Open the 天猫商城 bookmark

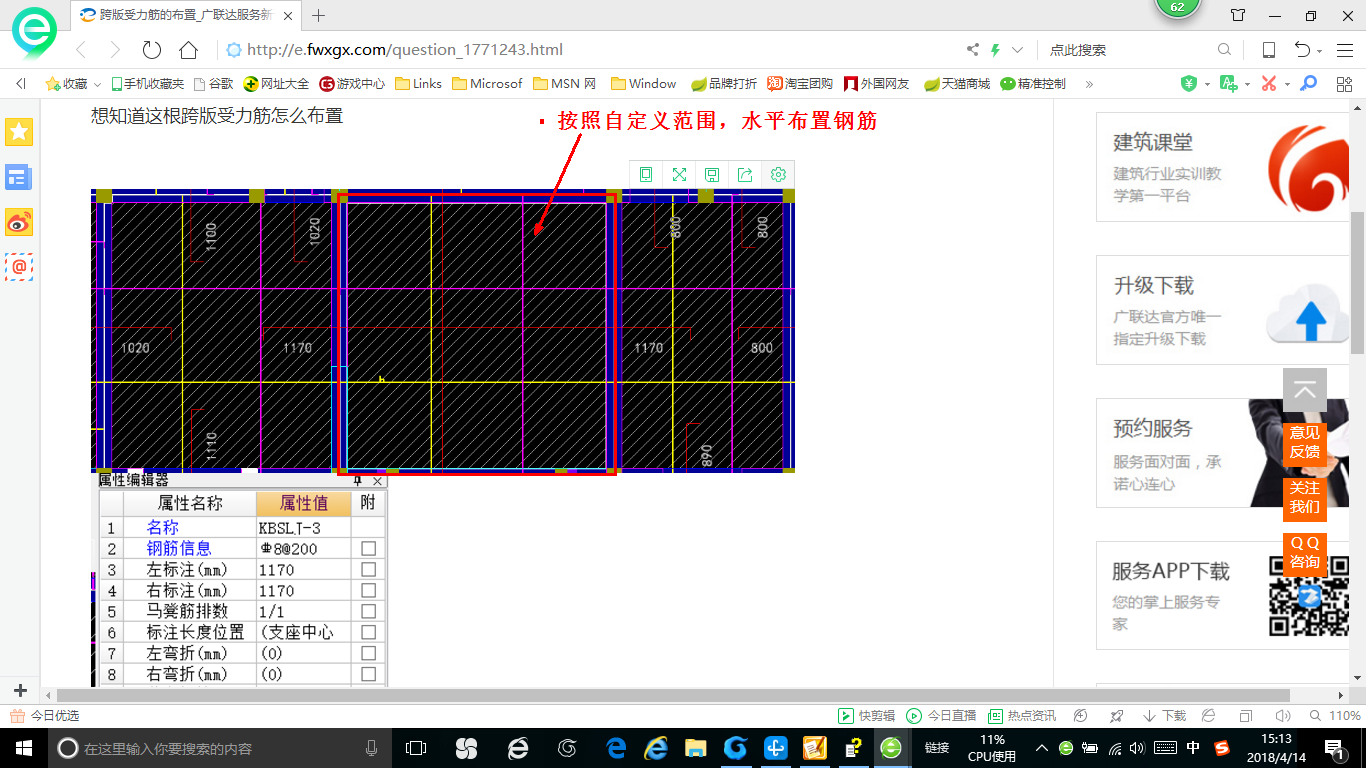(956, 84)
